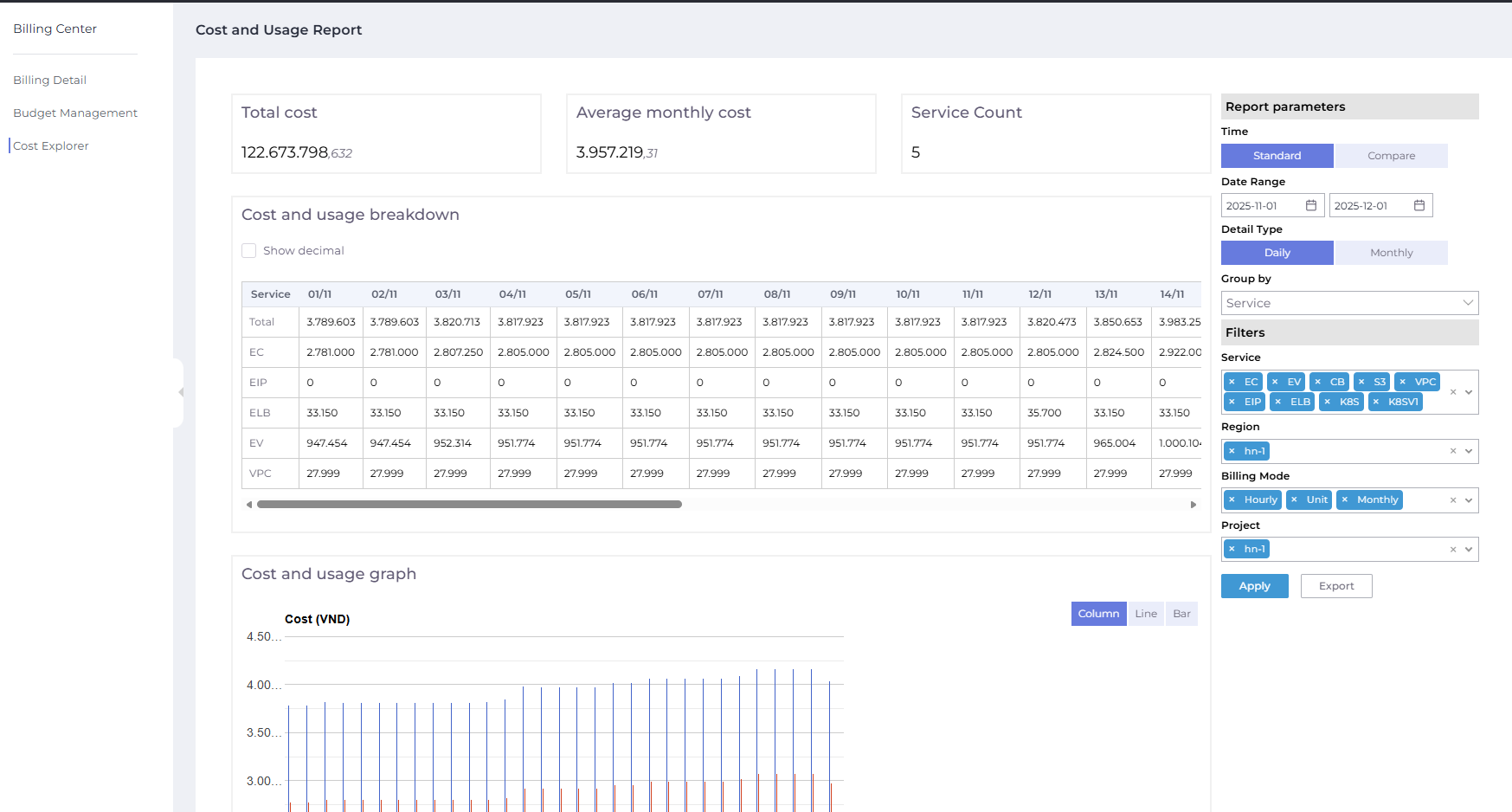The height and width of the screenshot is (812, 1512).
Task: Expand the Service filter dropdown arrow
Action: pos(1469,392)
